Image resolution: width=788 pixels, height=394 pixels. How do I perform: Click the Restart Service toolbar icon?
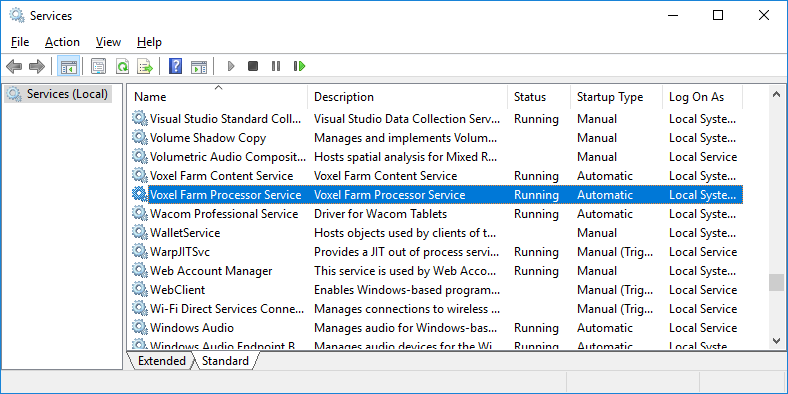coord(299,66)
